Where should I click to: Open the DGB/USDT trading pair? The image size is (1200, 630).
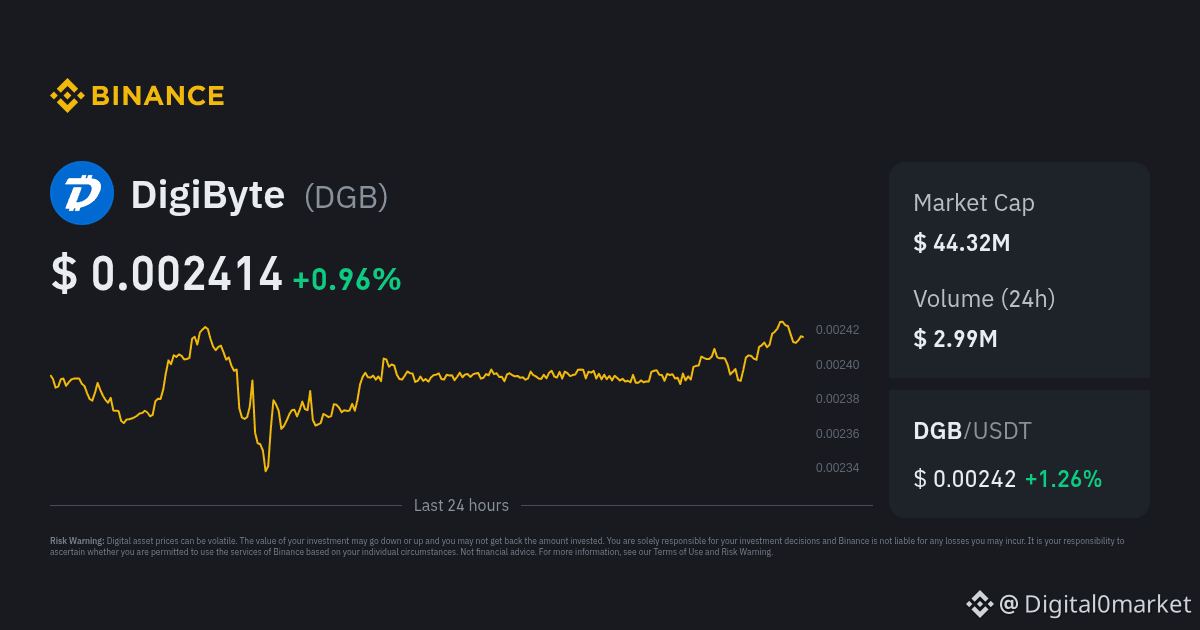point(973,431)
